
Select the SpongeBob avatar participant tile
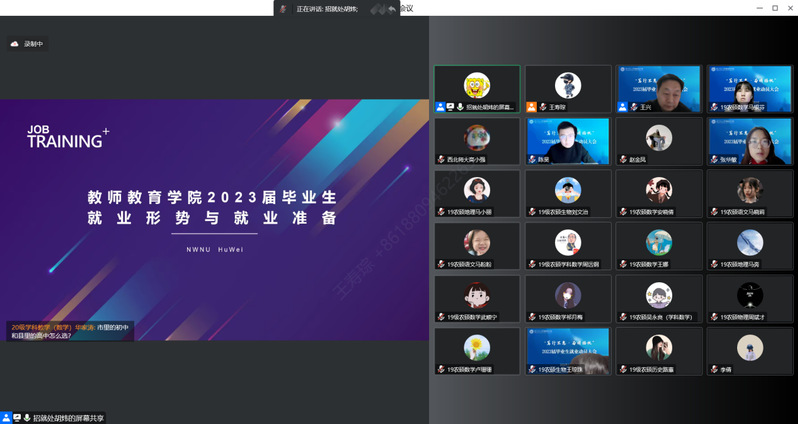tap(476, 86)
